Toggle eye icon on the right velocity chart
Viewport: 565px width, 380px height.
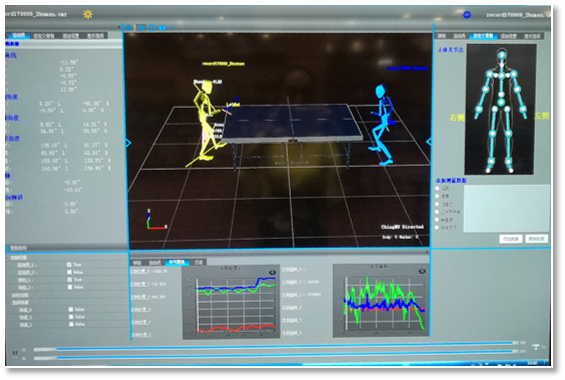tap(422, 271)
